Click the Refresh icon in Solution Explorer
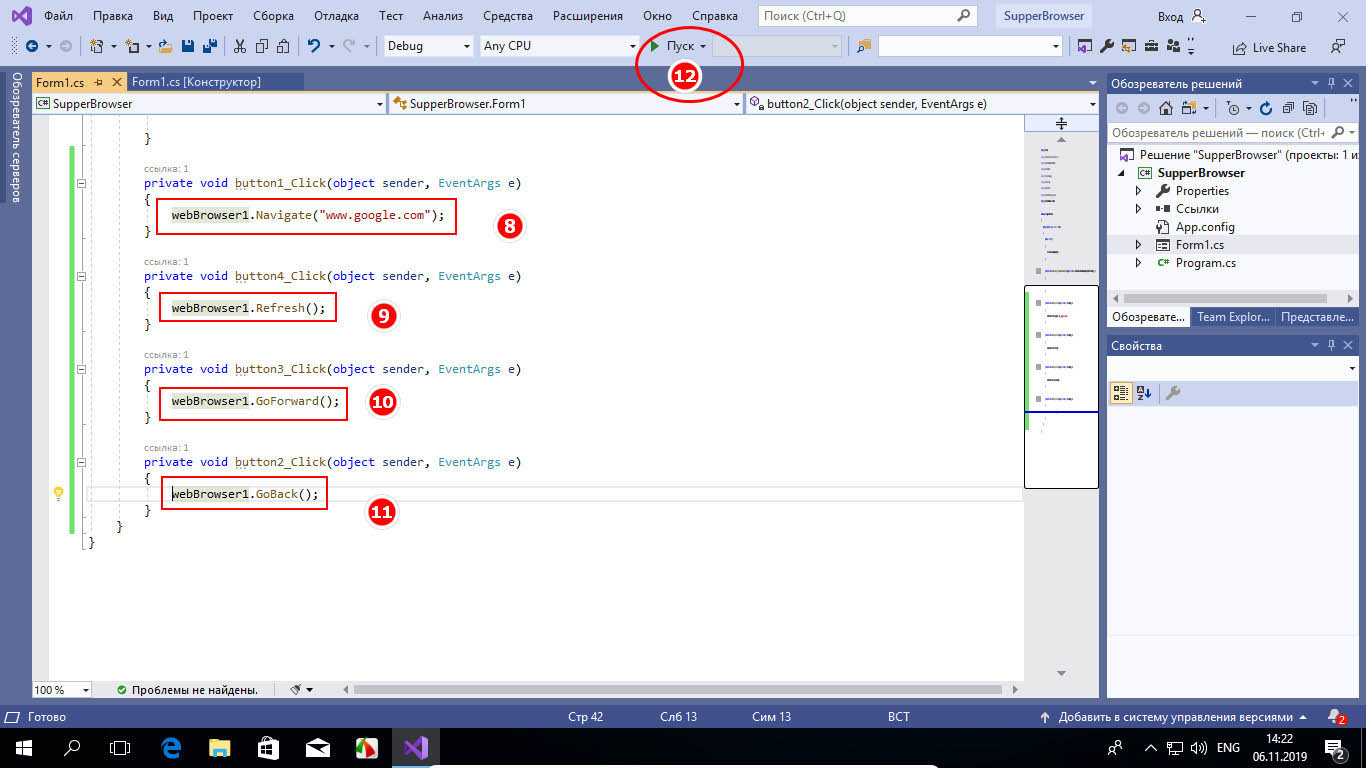Image resolution: width=1366 pixels, height=768 pixels. 1266,108
